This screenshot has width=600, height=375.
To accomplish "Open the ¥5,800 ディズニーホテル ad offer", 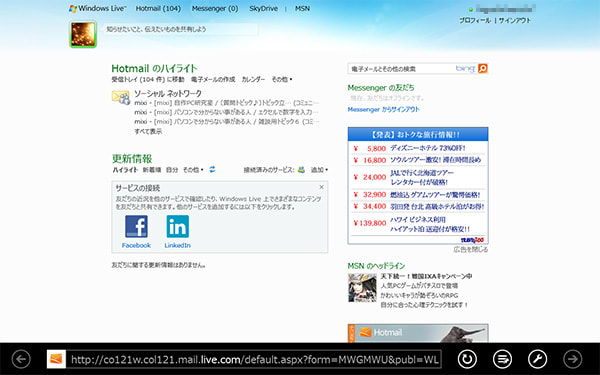I will point(418,148).
